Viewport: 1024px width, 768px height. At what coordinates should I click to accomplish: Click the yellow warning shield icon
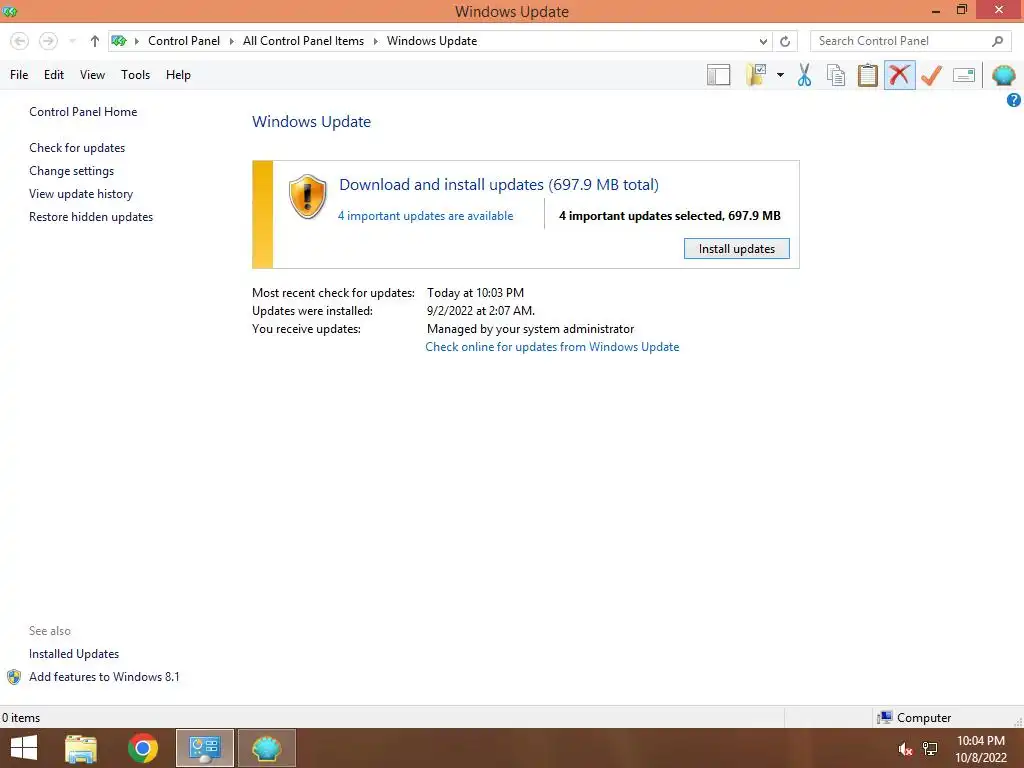[x=307, y=197]
